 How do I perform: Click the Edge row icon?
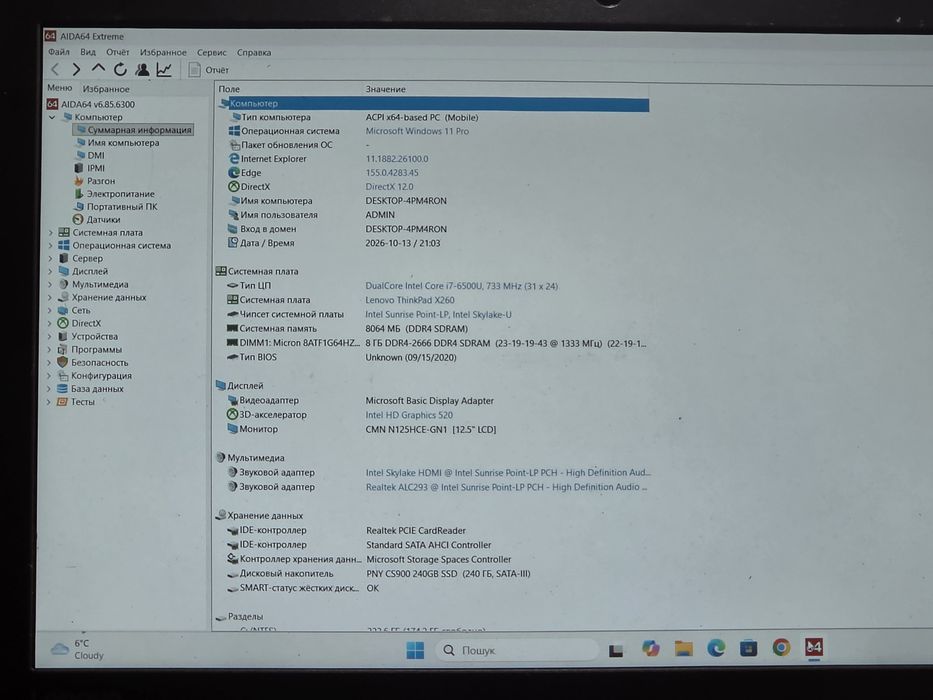tap(234, 173)
